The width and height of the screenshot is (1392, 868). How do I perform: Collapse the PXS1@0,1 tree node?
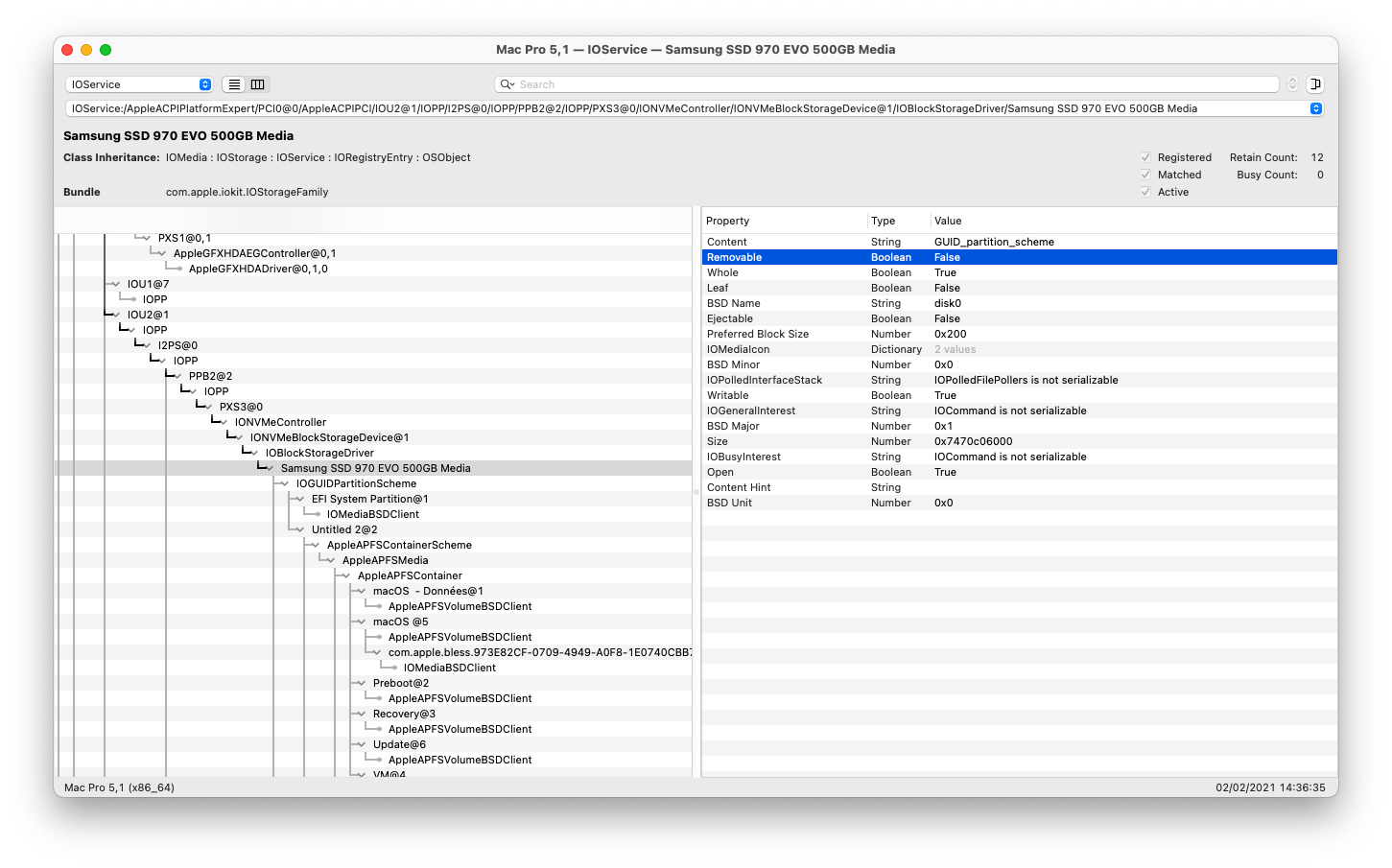(147, 238)
